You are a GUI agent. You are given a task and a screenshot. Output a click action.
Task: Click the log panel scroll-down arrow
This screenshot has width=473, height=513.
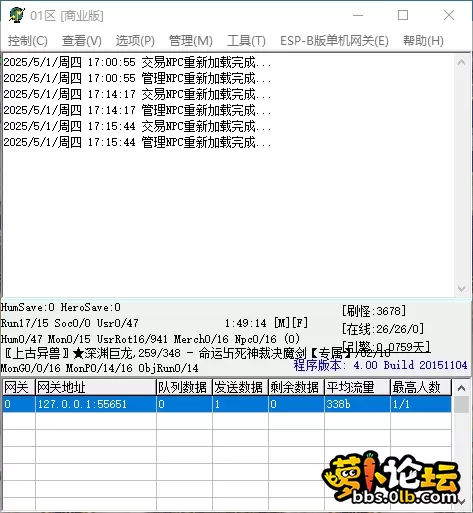pos(462,289)
